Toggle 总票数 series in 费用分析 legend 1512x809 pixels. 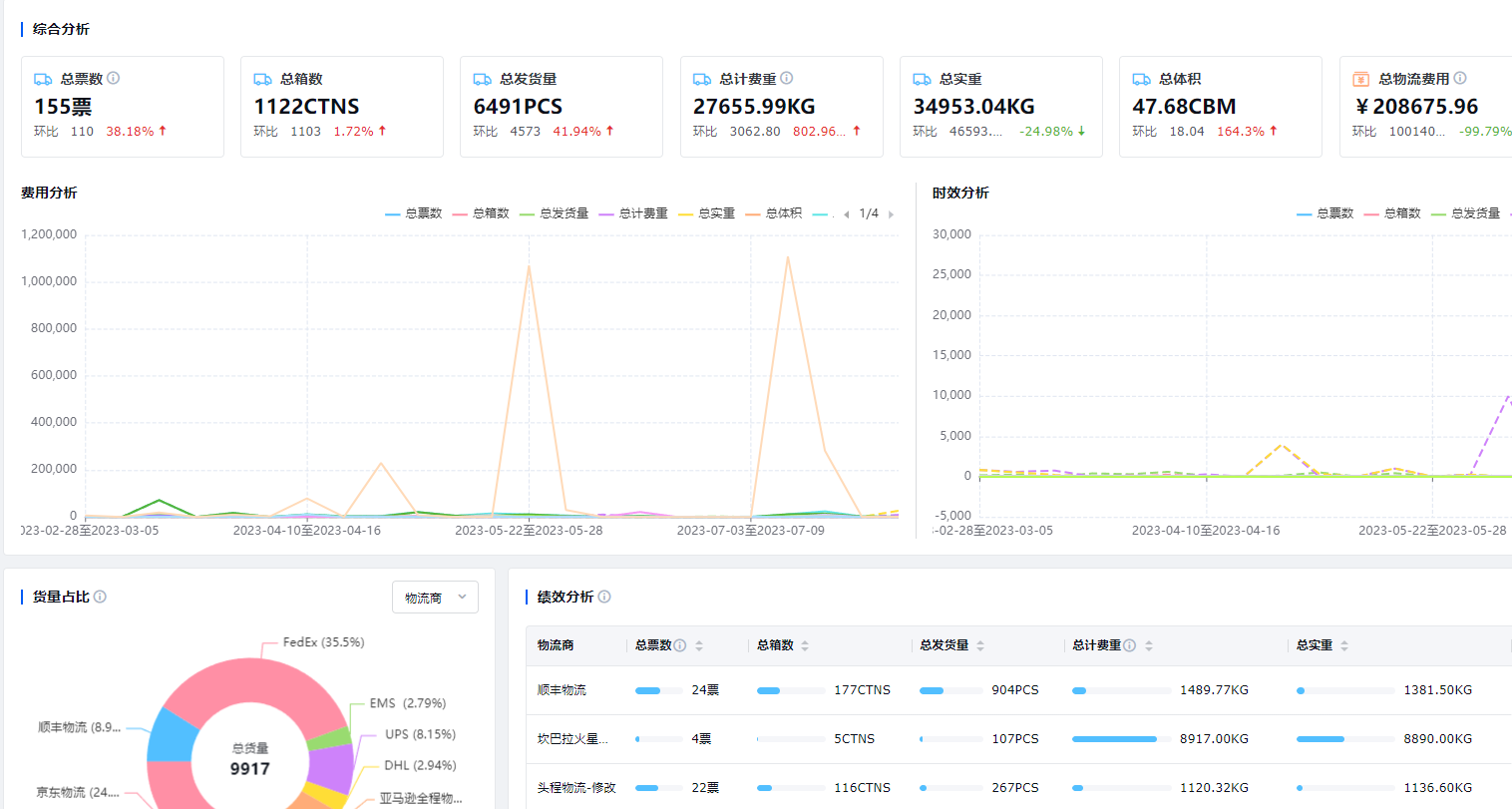pos(414,213)
